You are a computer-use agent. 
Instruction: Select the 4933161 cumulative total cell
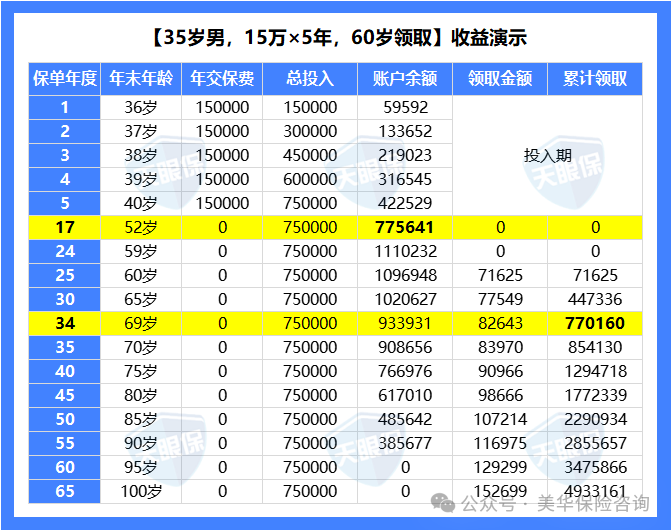point(595,491)
